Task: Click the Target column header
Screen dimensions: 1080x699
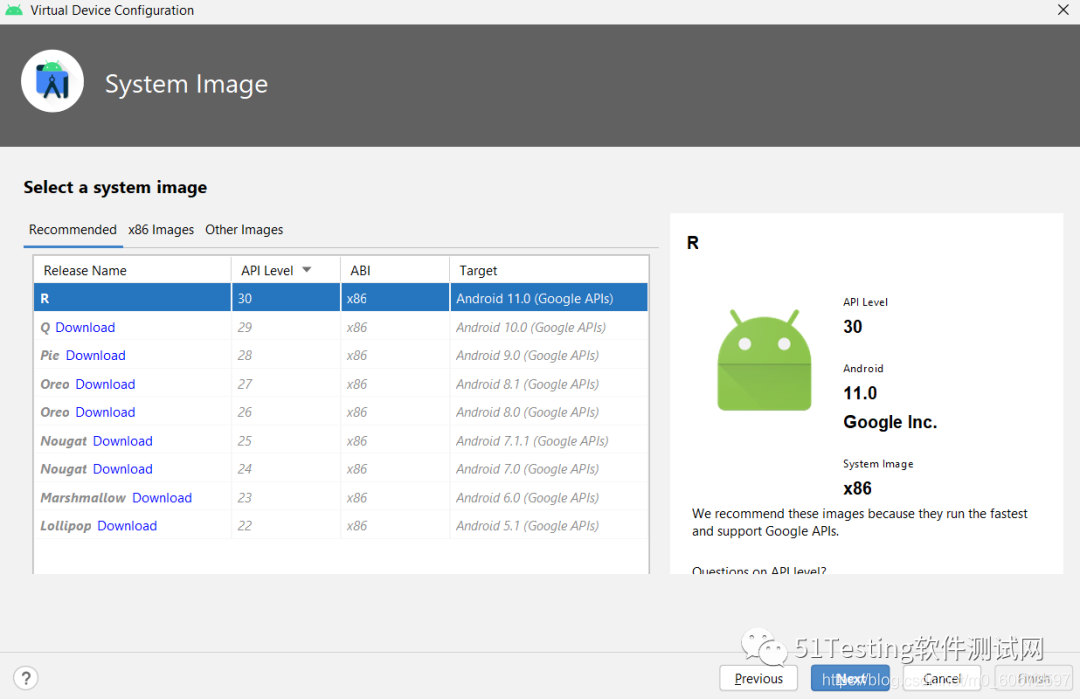Action: (549, 270)
